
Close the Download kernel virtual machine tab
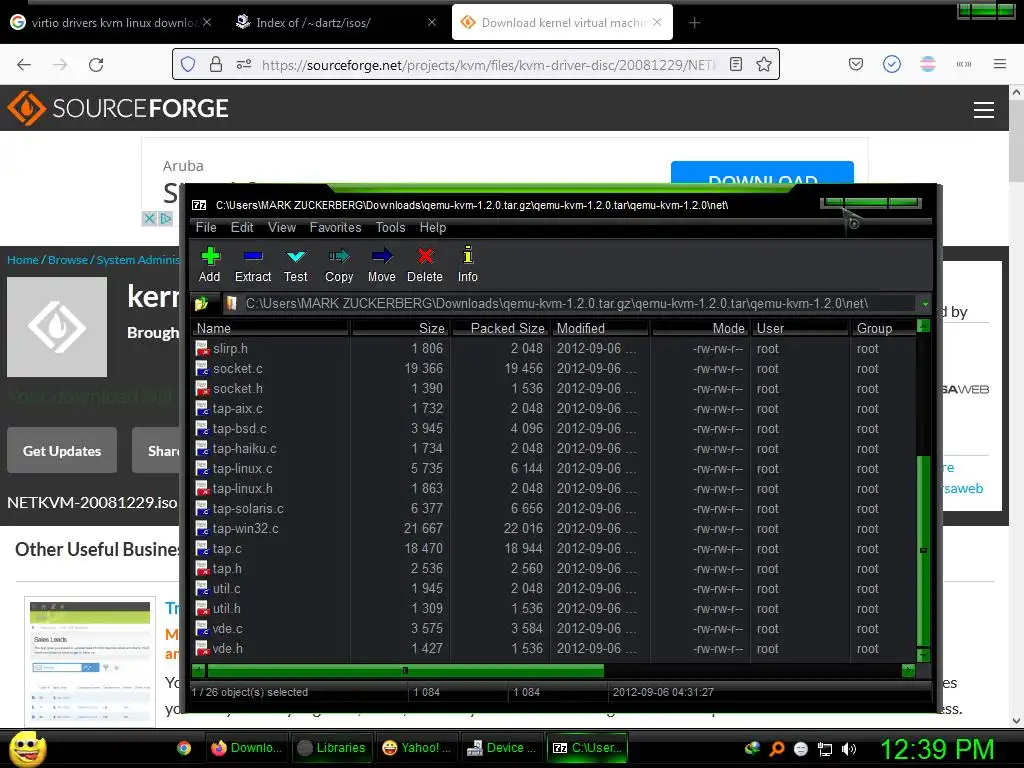pyautogui.click(x=657, y=22)
